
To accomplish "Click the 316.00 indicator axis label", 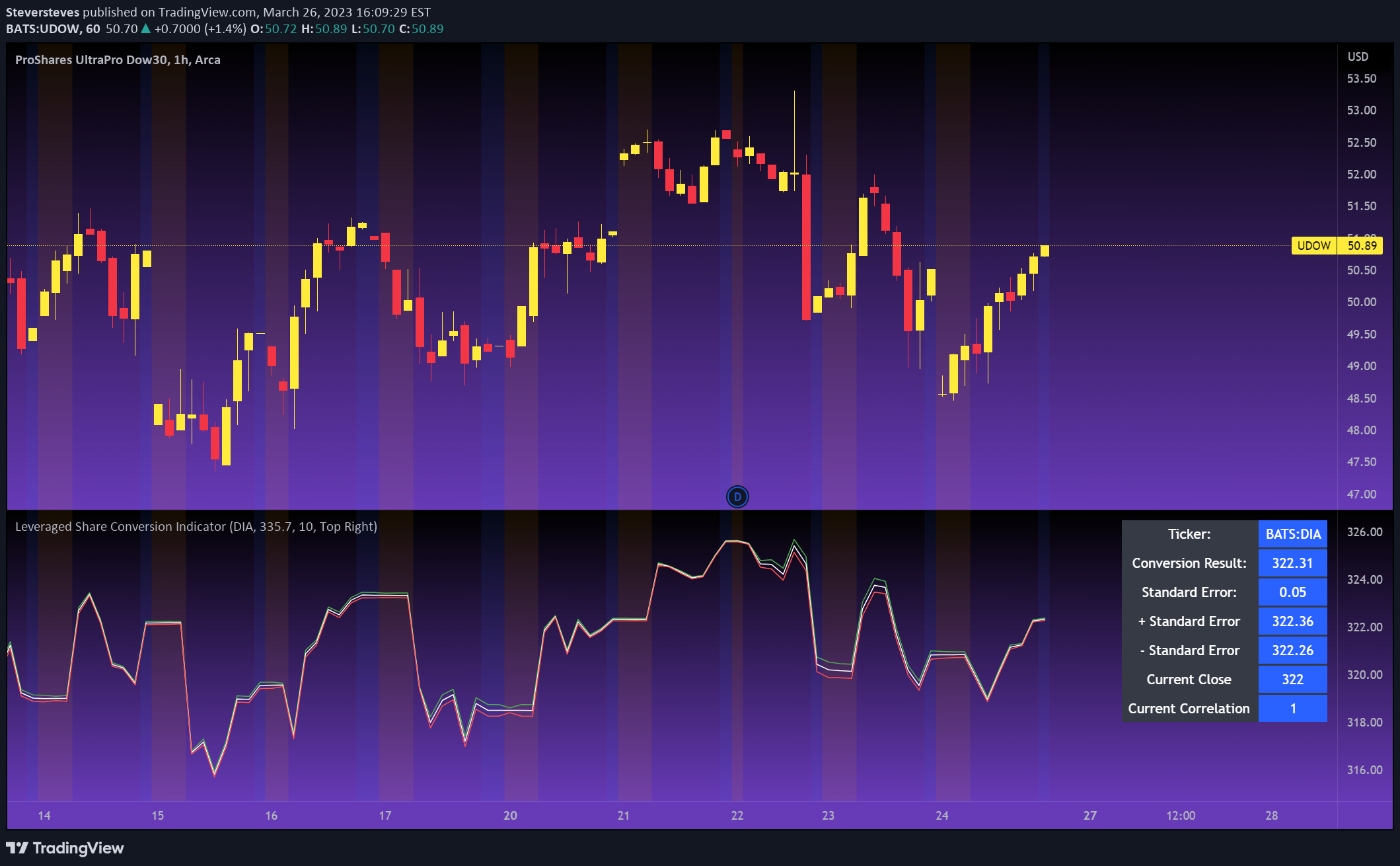I will coord(1364,770).
